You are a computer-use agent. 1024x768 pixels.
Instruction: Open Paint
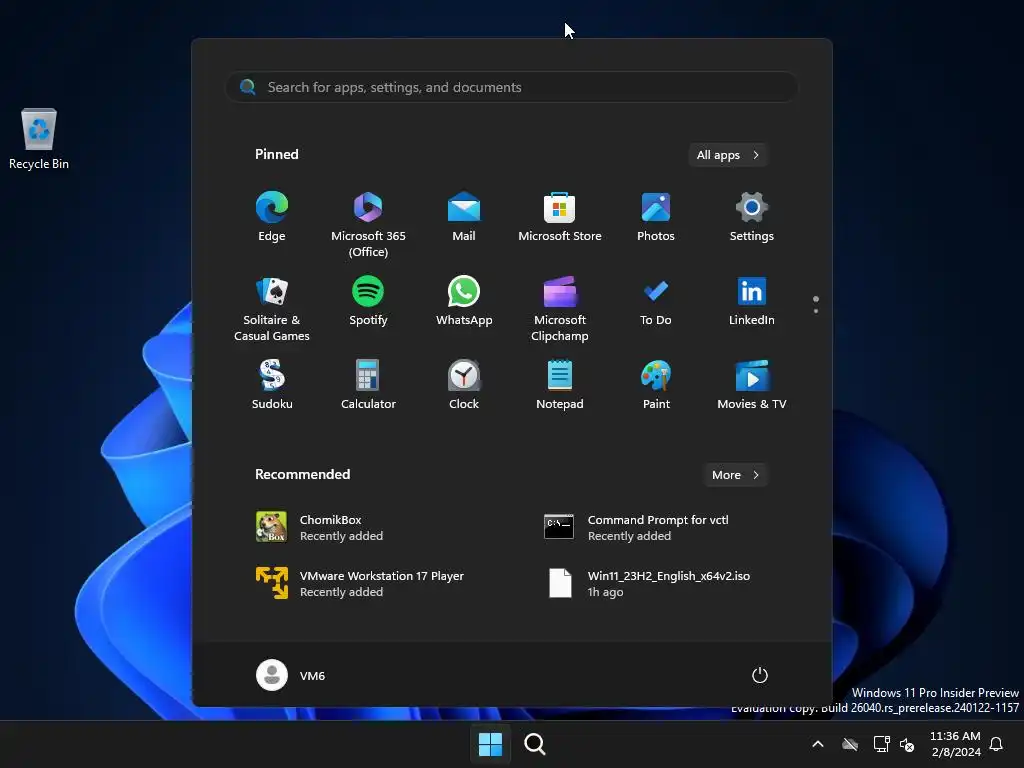click(656, 385)
